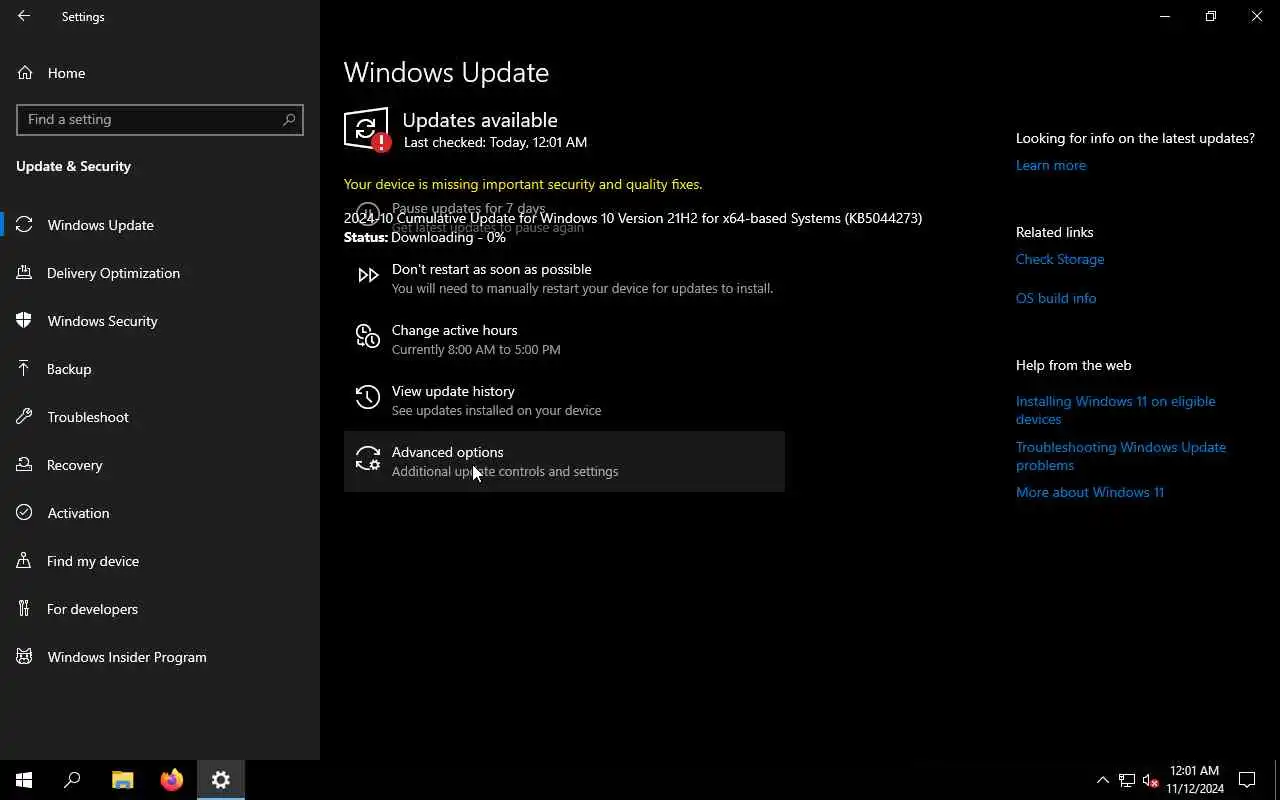Open Troubleshooting Windows Update problems link
Image resolution: width=1280 pixels, height=800 pixels.
coord(1121,456)
